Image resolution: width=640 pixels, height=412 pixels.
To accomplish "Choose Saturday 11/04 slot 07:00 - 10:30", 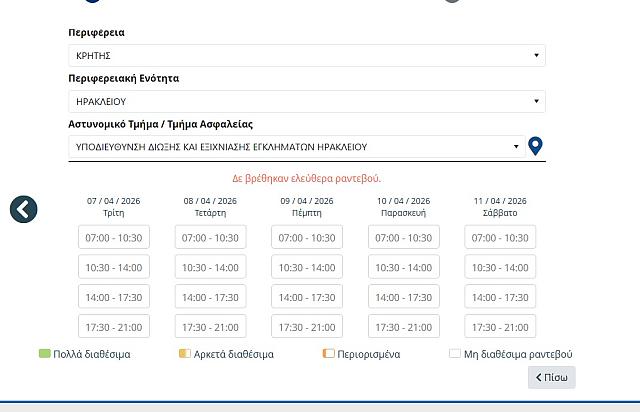I will 500,238.
